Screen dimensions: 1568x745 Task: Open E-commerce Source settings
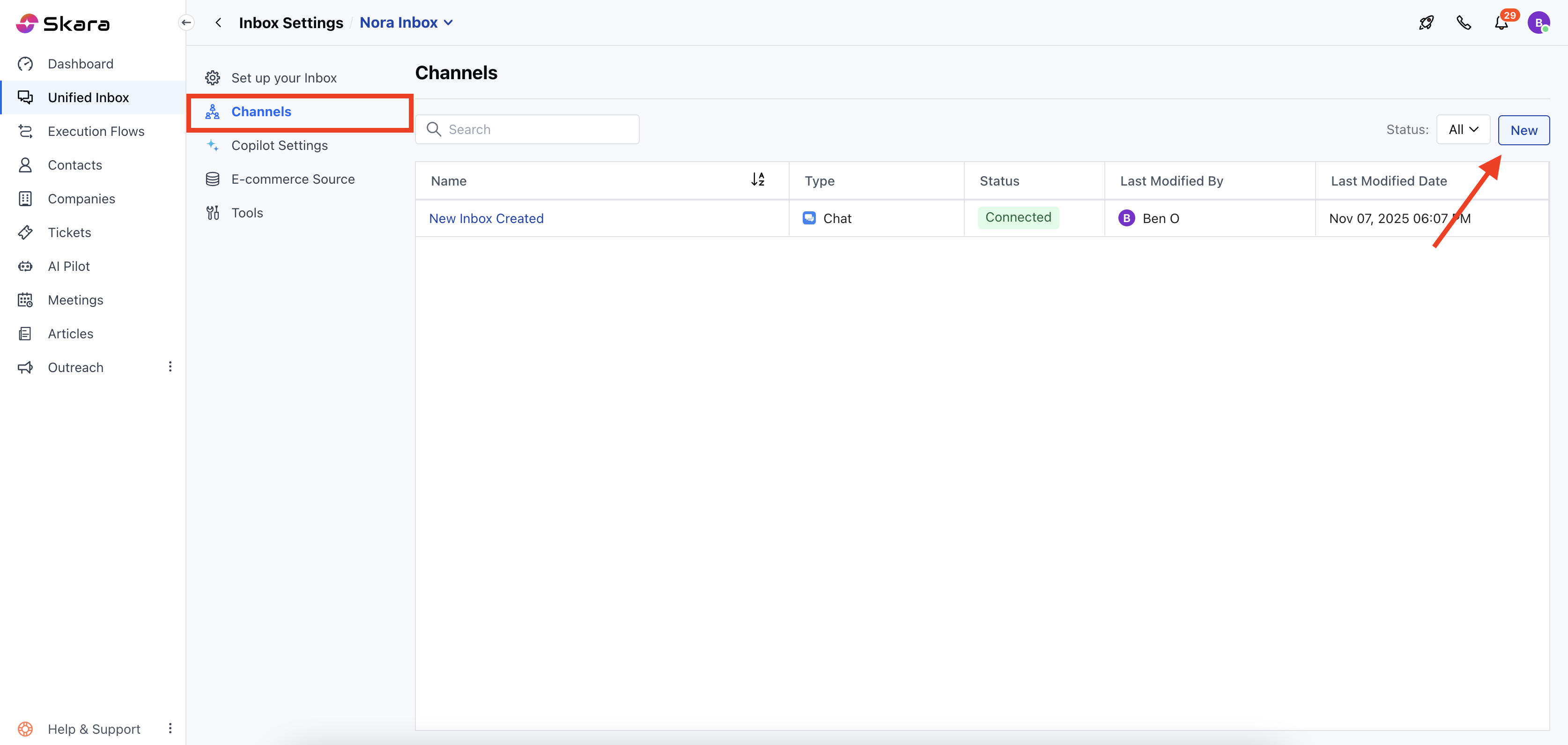click(x=293, y=179)
